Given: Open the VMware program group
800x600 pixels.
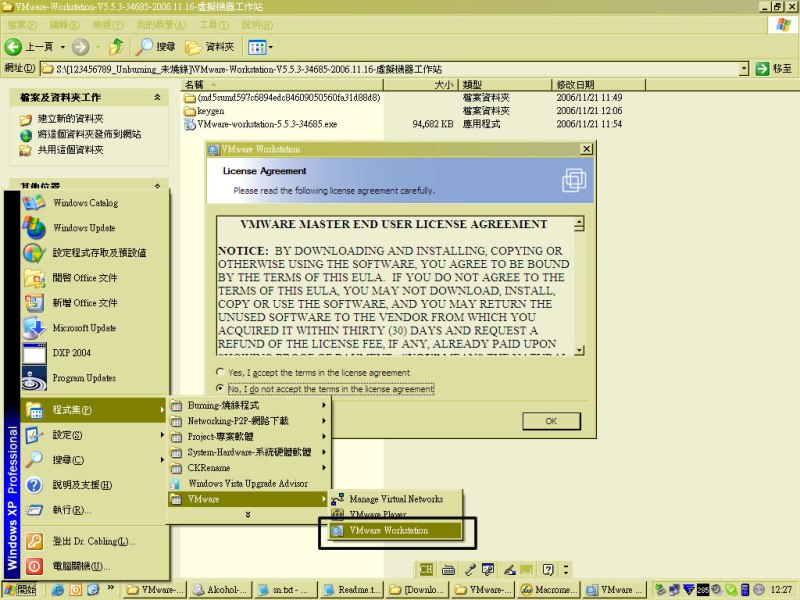Looking at the screenshot, I should coord(249,499).
